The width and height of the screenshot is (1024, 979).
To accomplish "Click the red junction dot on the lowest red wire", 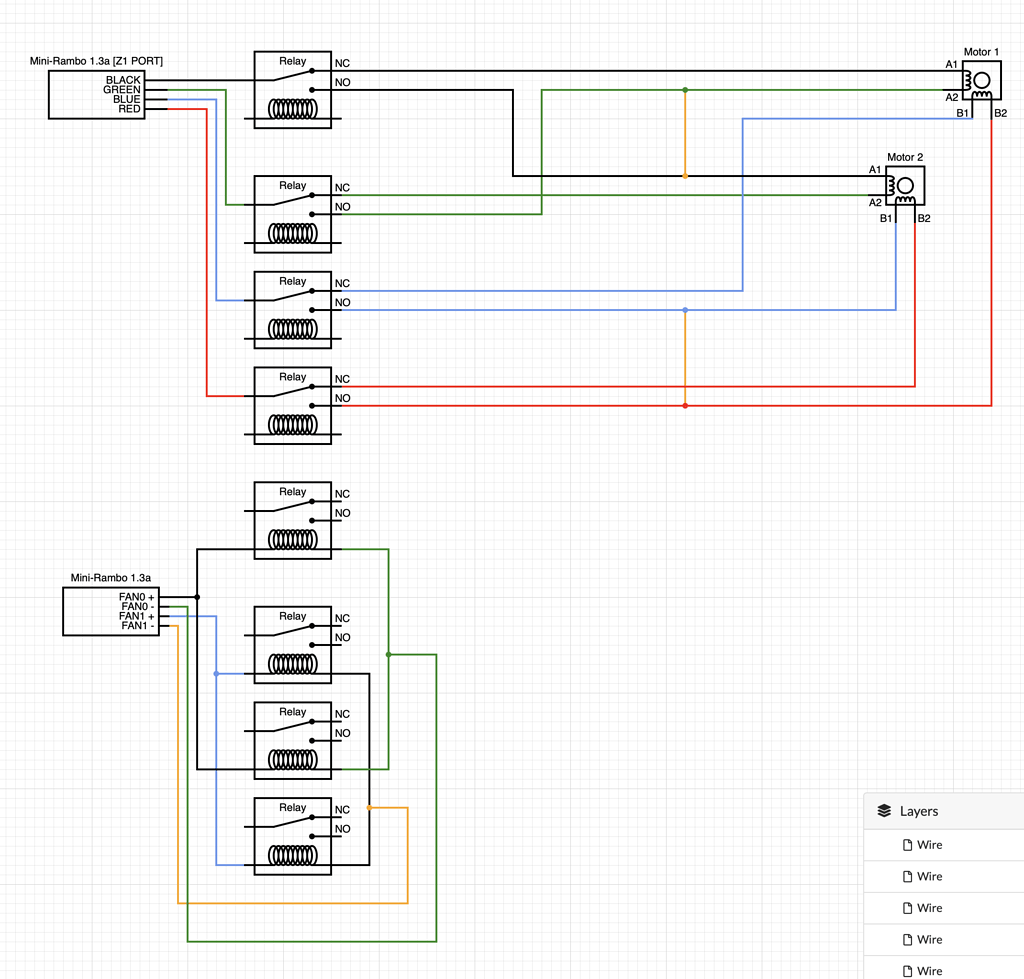I will pyautogui.click(x=685, y=406).
